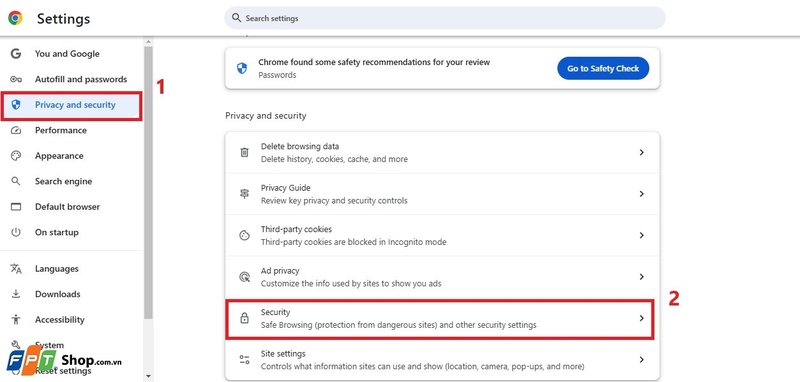Click the sidebar scroll up arrow
Image resolution: width=800 pixels, height=382 pixels.
(148, 42)
